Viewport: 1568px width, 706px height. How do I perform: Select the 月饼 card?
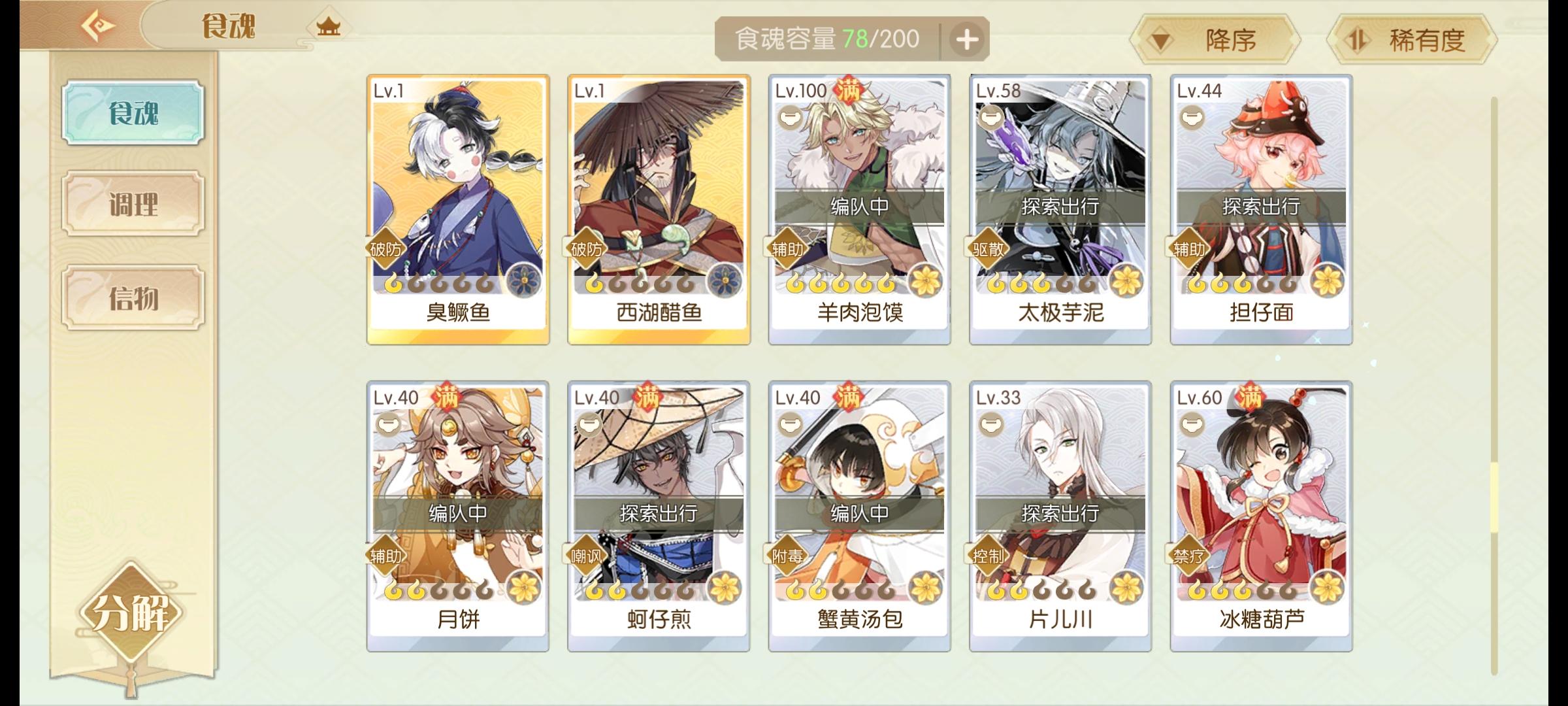[x=457, y=516]
